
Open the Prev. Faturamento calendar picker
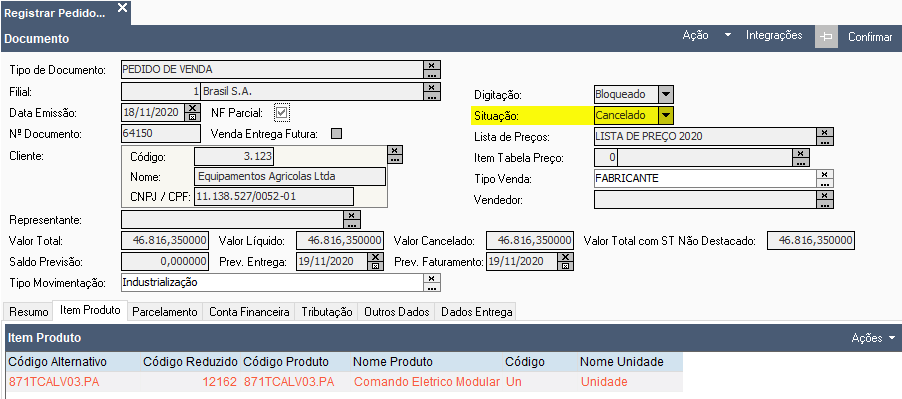pyautogui.click(x=566, y=266)
